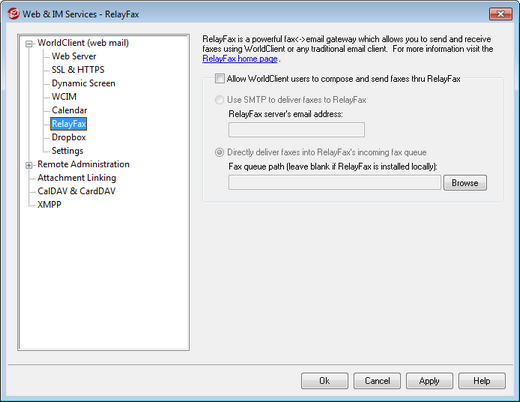Viewport: 520px width, 402px height.
Task: Enable Allow WorldClient users to send faxes checkbox
Action: (x=220, y=79)
